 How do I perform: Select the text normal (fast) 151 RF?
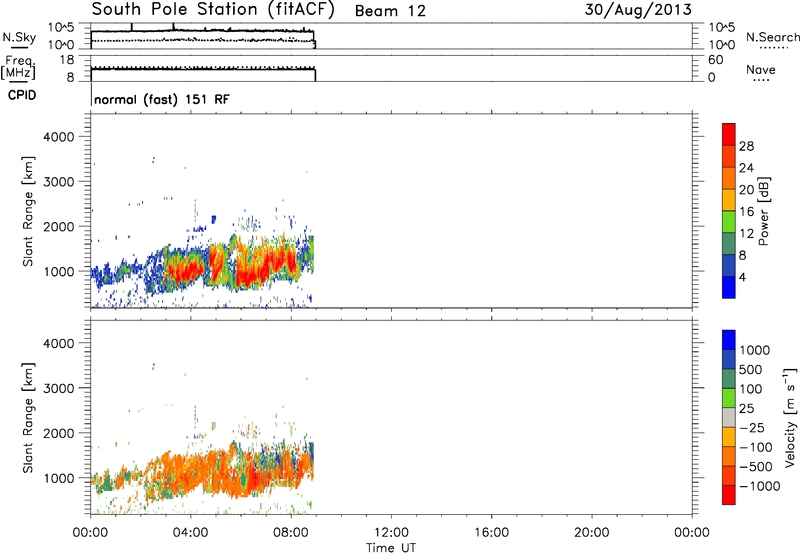[162, 99]
